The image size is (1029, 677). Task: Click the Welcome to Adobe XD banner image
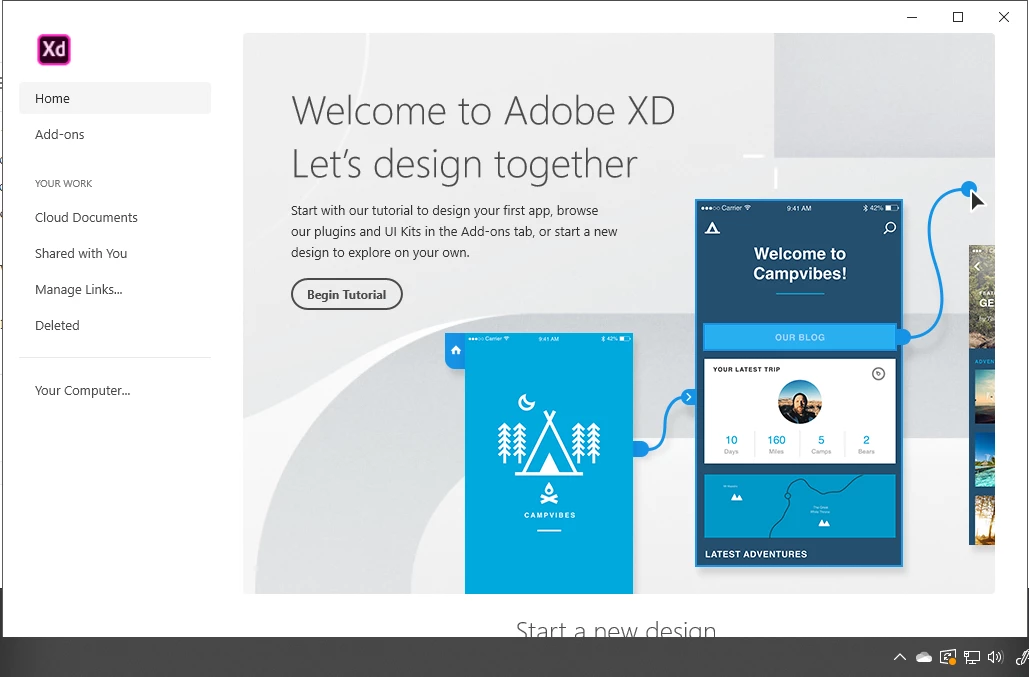pos(618,314)
